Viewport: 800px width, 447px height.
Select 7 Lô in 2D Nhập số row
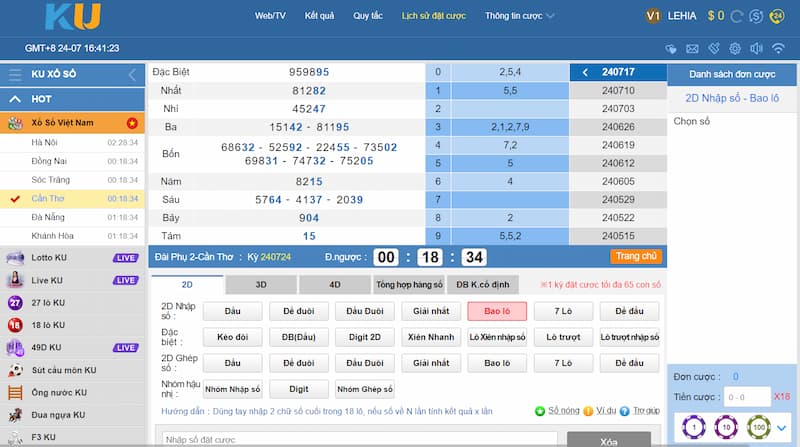click(563, 311)
